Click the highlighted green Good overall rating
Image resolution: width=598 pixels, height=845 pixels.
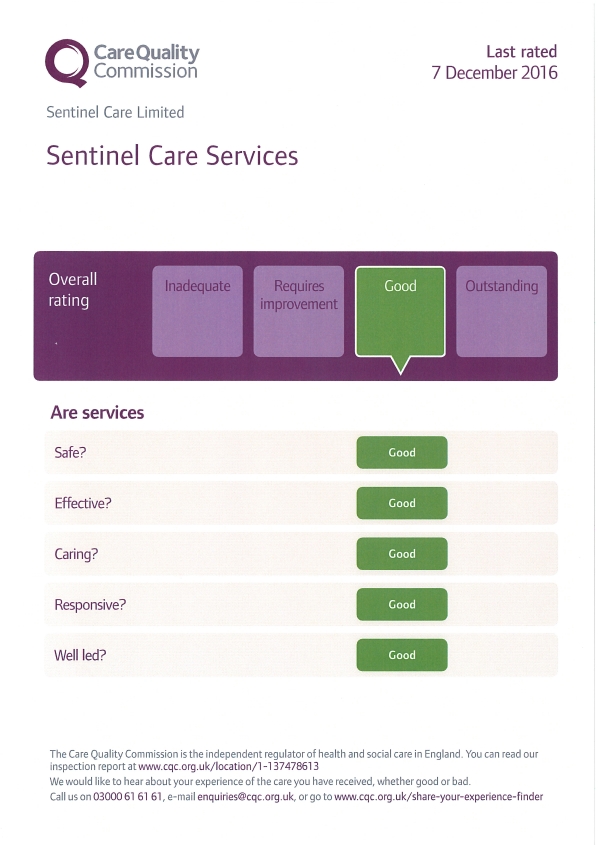[400, 311]
